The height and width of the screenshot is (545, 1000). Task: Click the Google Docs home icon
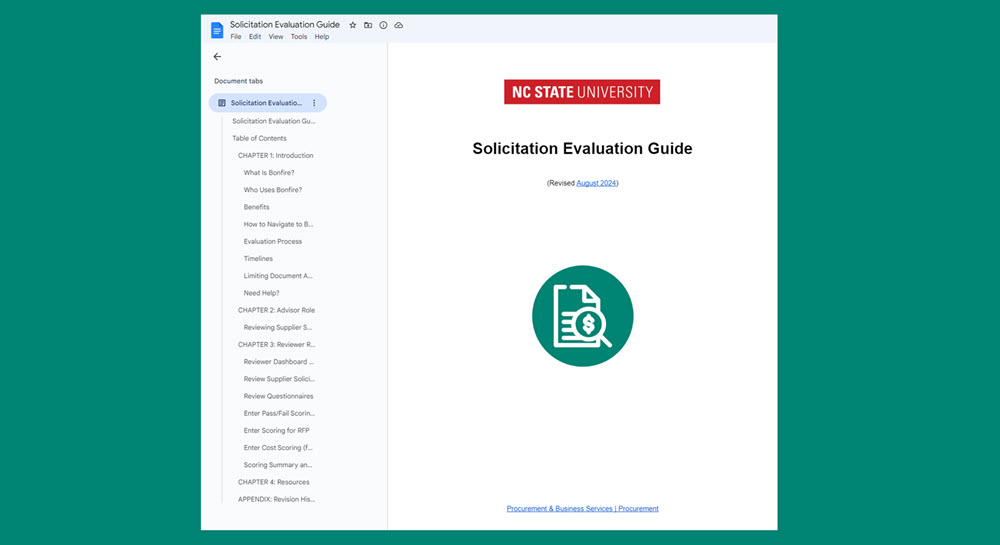point(217,30)
